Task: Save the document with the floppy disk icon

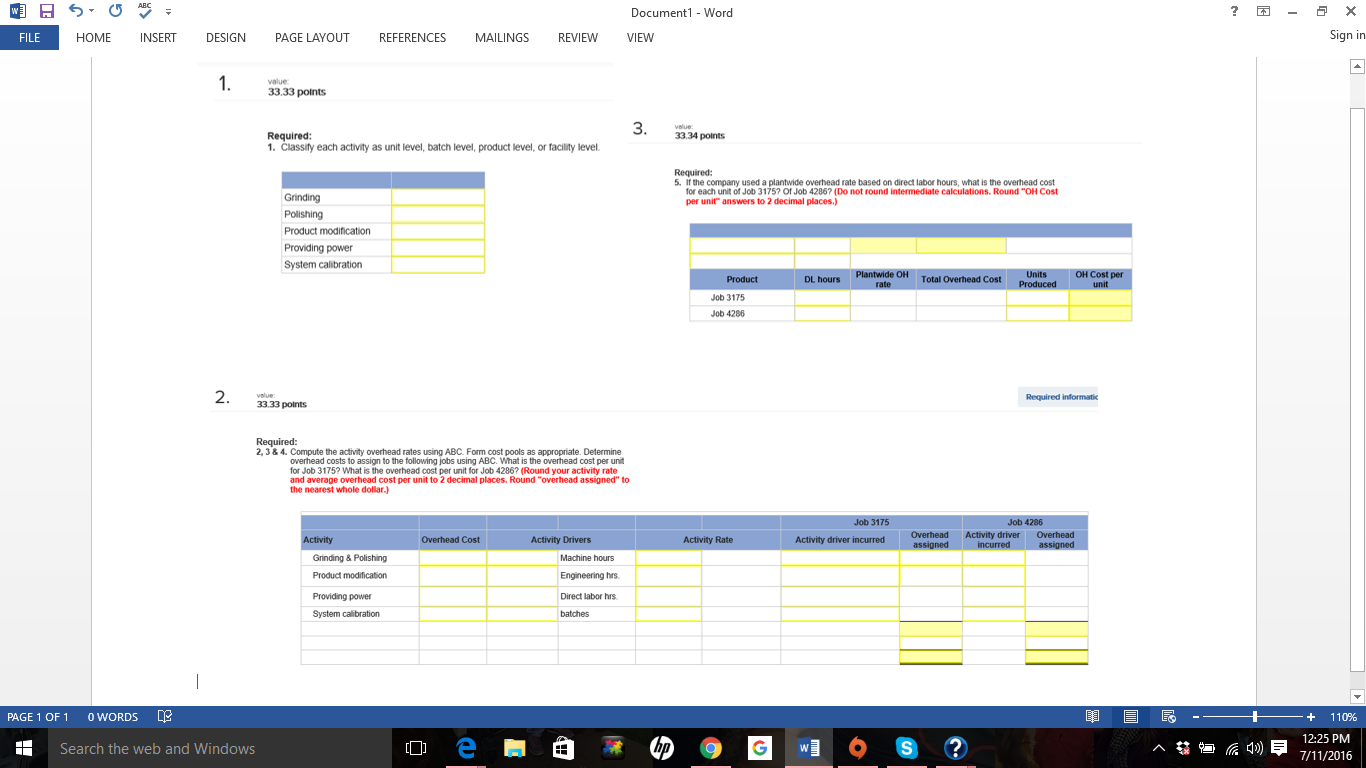Action: pyautogui.click(x=46, y=12)
